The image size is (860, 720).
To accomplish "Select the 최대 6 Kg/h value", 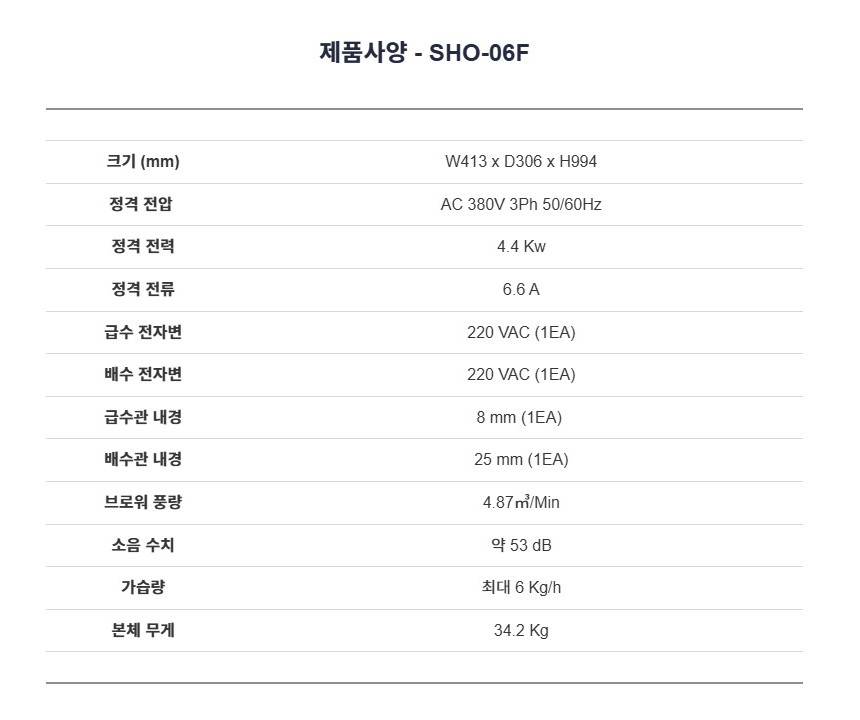I will click(x=521, y=588).
